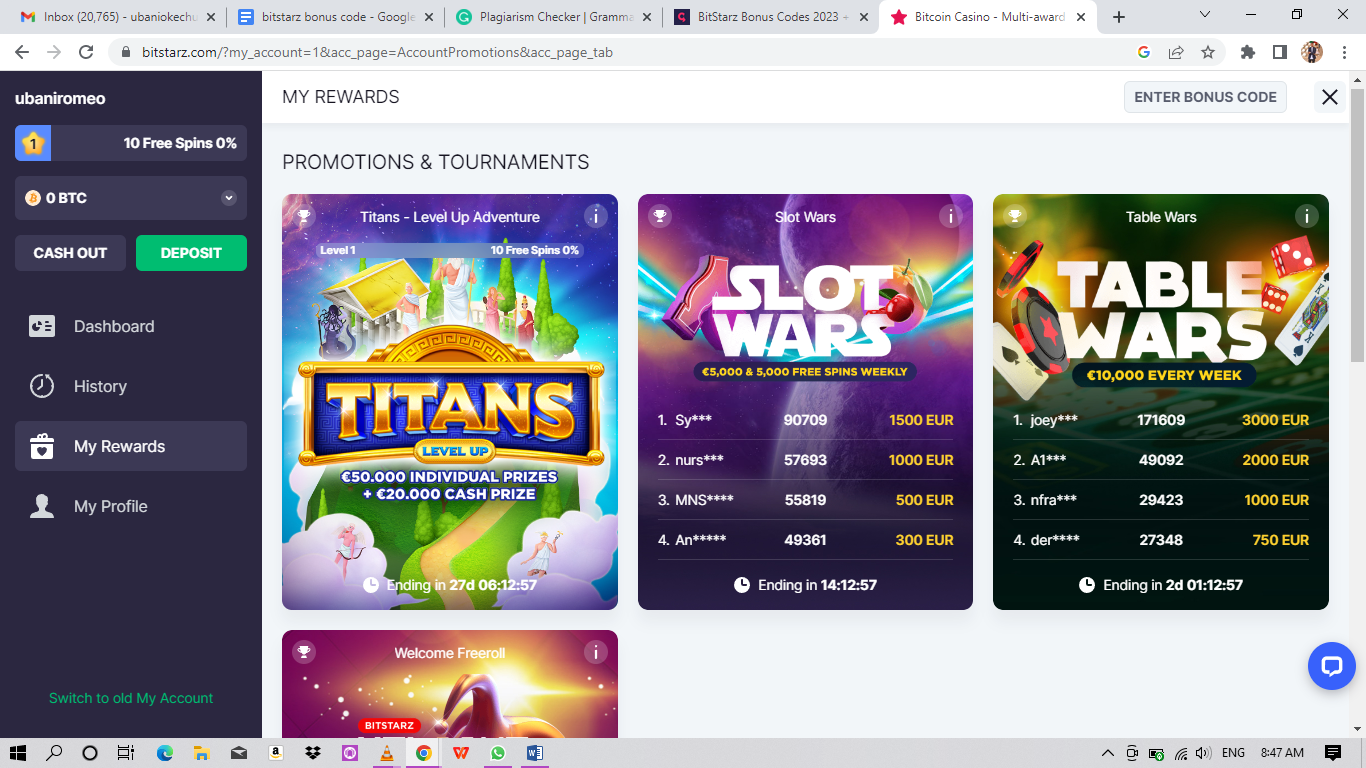Viewport: 1366px width, 768px height.
Task: Open info icon on Slot Wars card
Action: point(951,216)
